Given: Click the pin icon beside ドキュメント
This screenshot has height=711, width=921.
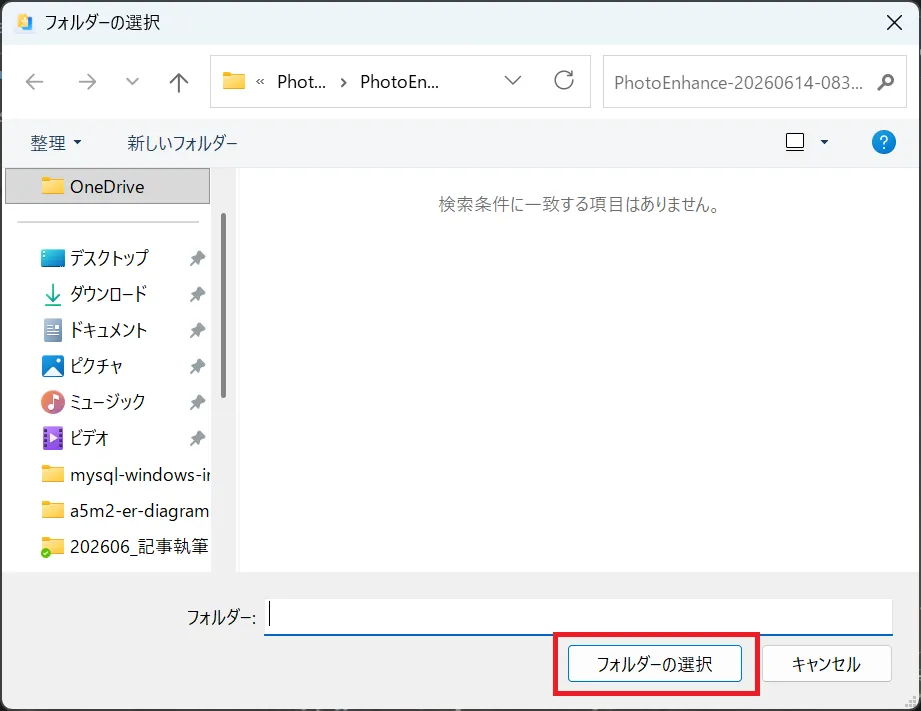Looking at the screenshot, I should (197, 330).
